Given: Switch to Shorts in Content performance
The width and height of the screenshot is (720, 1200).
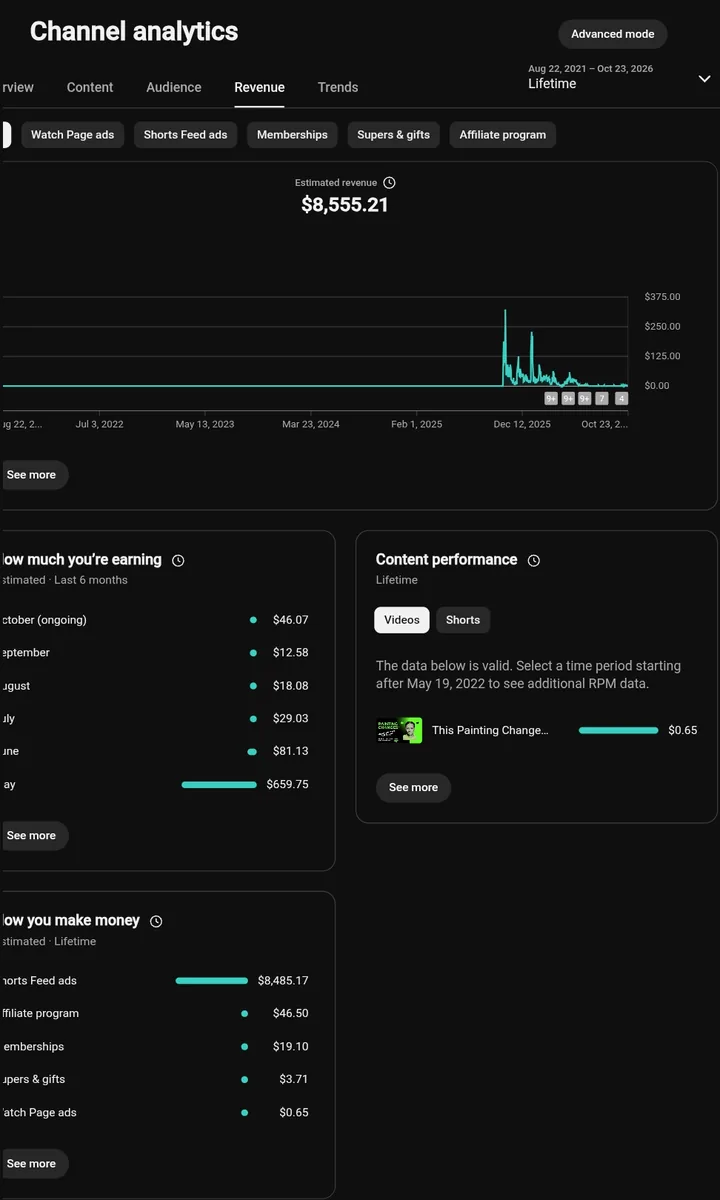Looking at the screenshot, I should tap(463, 620).
